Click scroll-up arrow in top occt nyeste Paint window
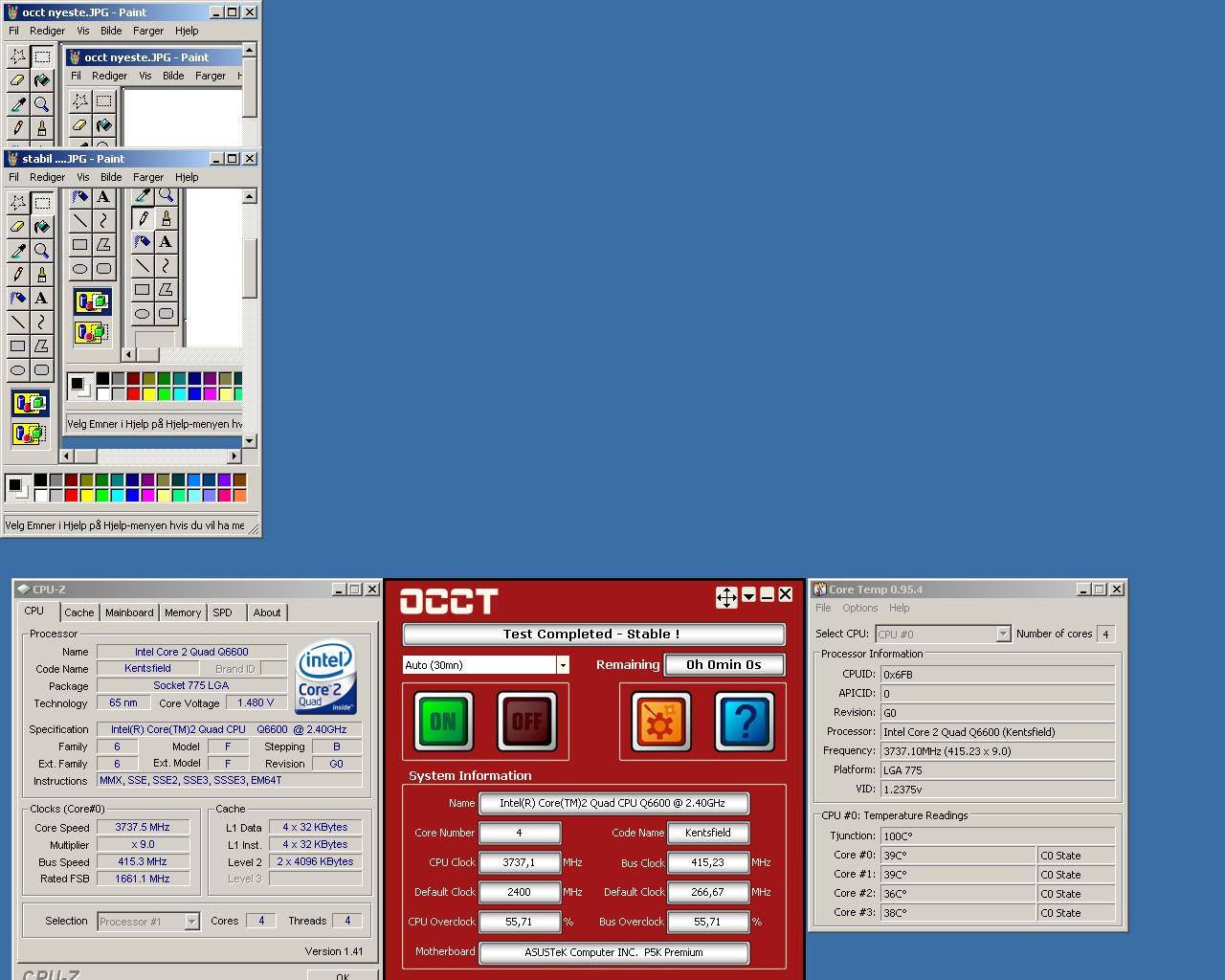This screenshot has height=980, width=1225. pos(250,50)
